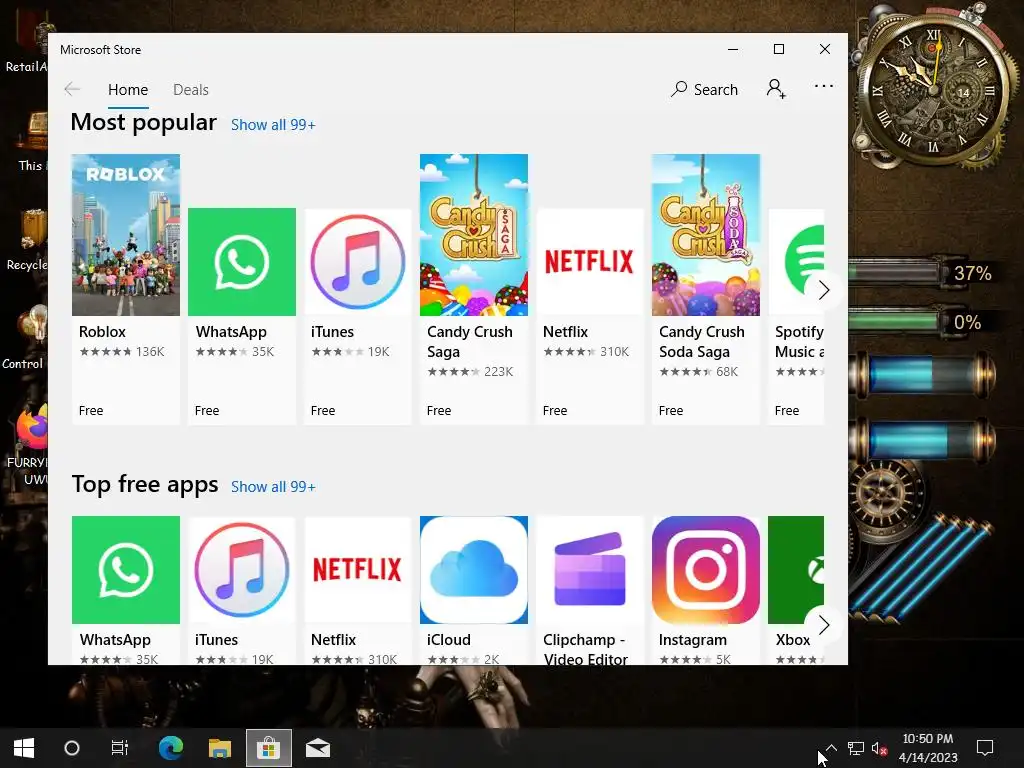Open Cortana circle on the taskbar
This screenshot has width=1024, height=768.
(72, 748)
